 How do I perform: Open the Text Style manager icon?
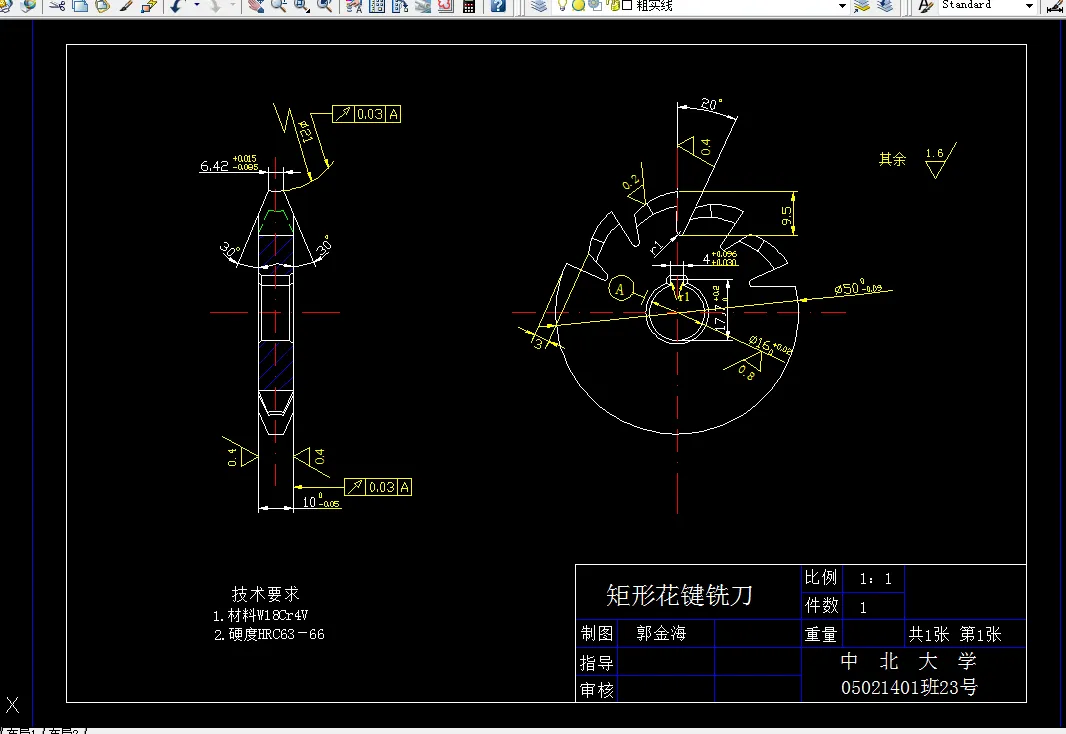pos(925,5)
